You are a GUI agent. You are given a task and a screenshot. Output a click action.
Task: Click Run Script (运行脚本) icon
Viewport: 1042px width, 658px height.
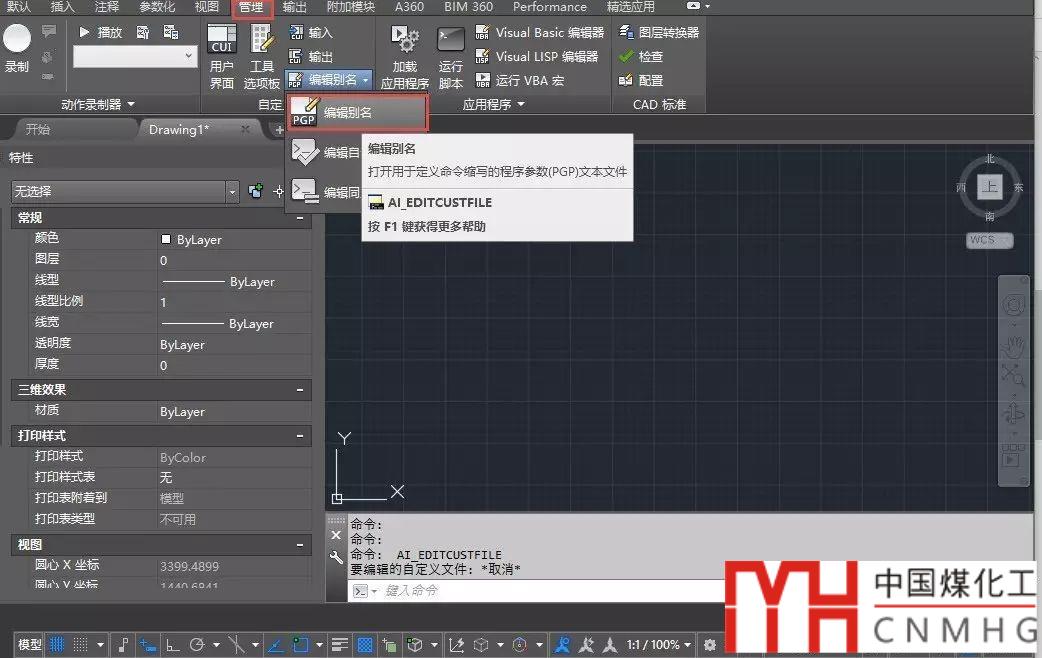pyautogui.click(x=451, y=55)
